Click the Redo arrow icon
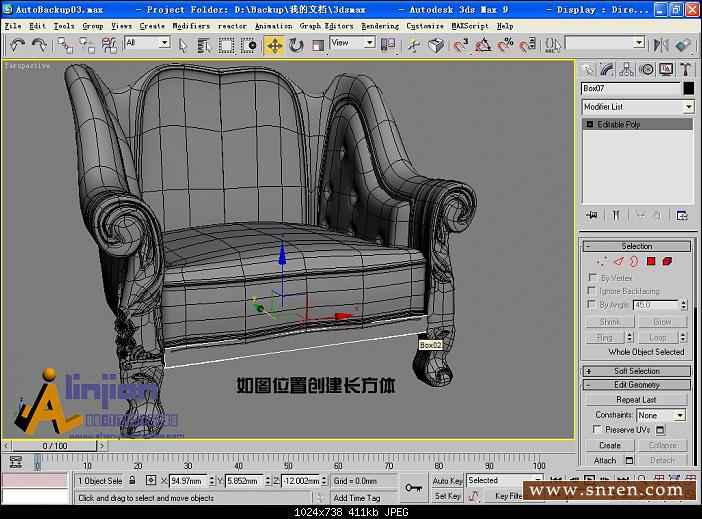This screenshot has width=702, height=519. point(39,45)
